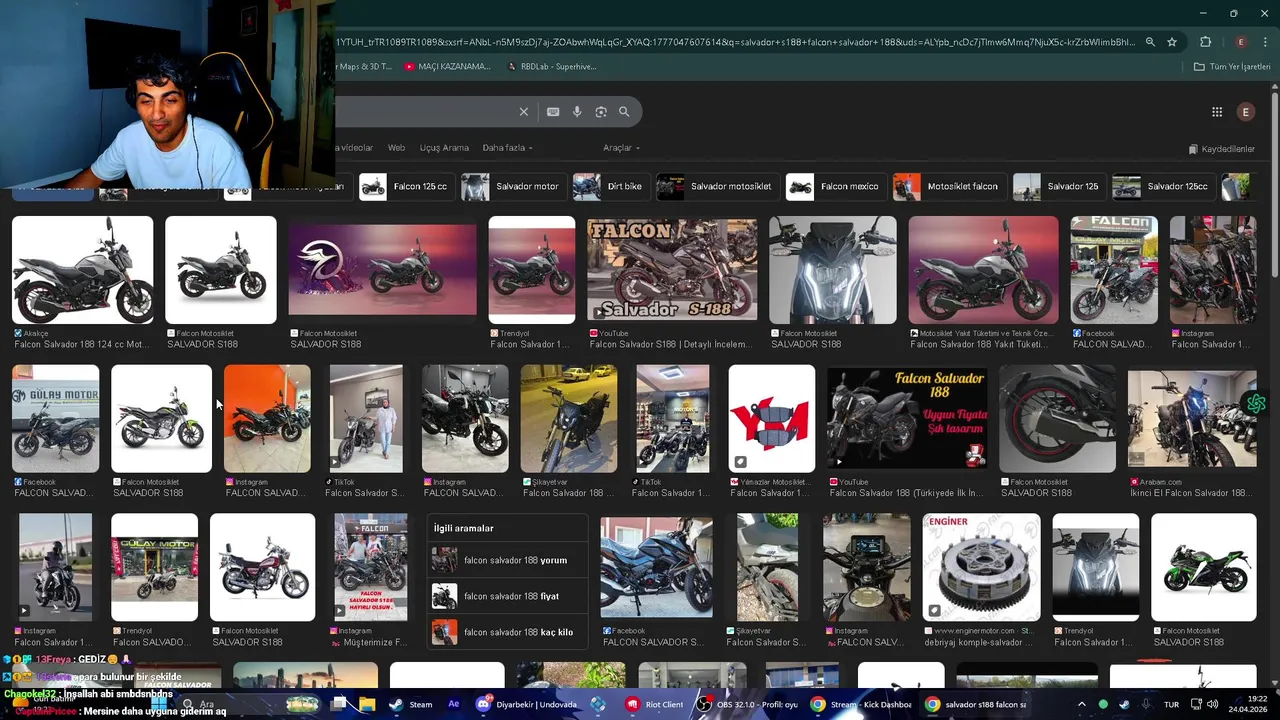Select related search falcon salvador 188 kaç kilo
This screenshot has height=720, width=1280.
click(x=509, y=632)
